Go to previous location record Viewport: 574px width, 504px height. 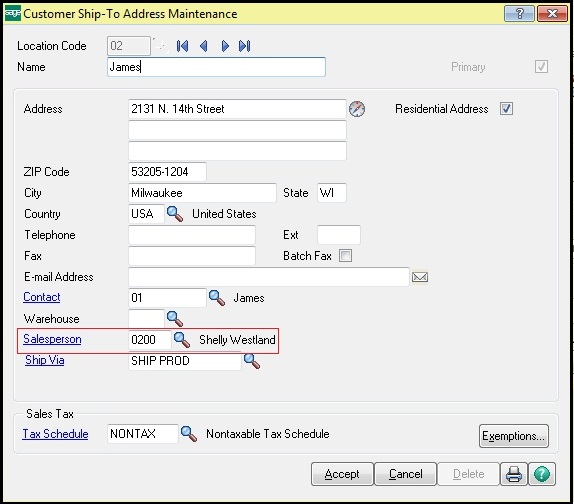click(x=204, y=46)
